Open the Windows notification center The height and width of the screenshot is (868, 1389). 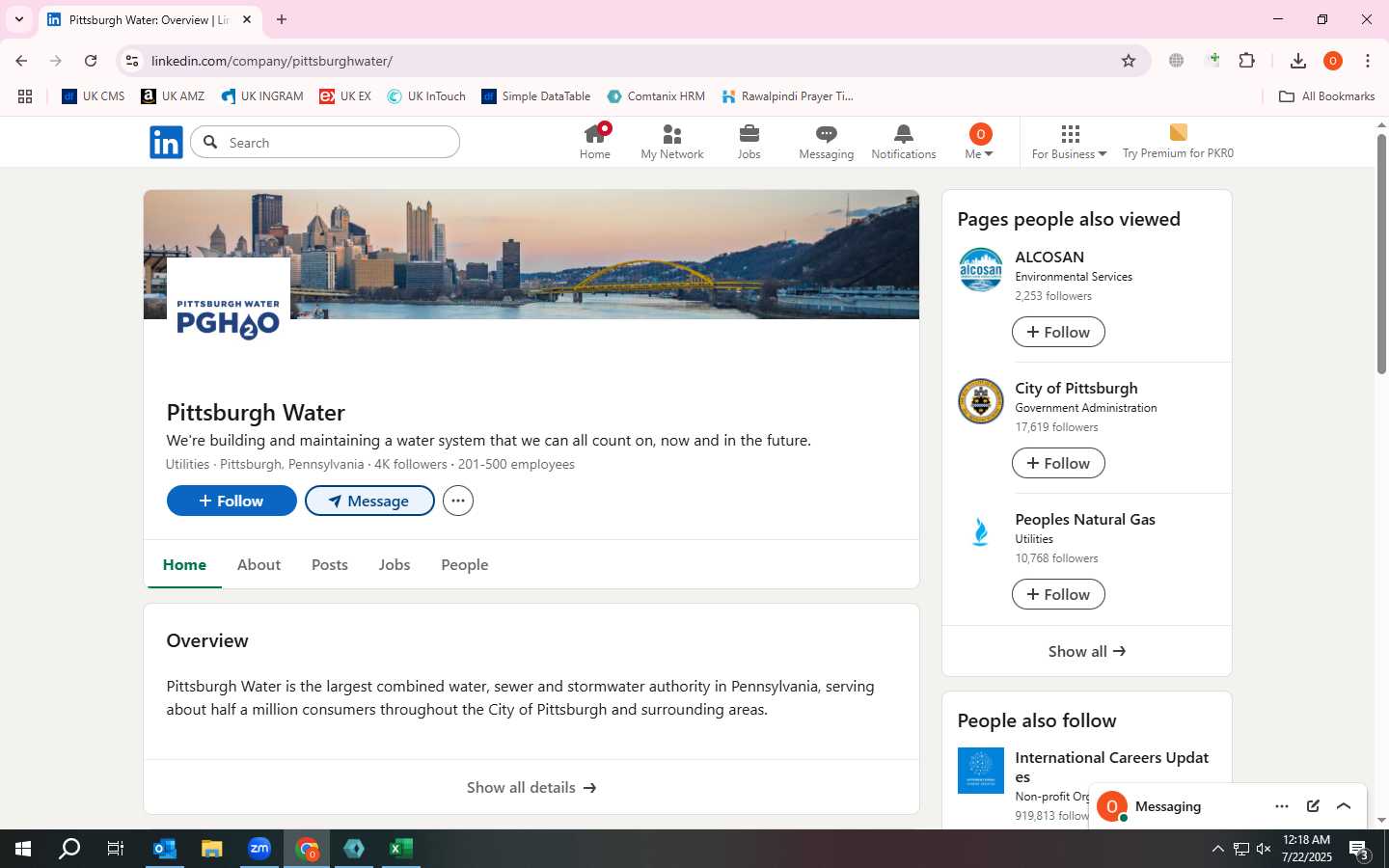click(x=1359, y=849)
